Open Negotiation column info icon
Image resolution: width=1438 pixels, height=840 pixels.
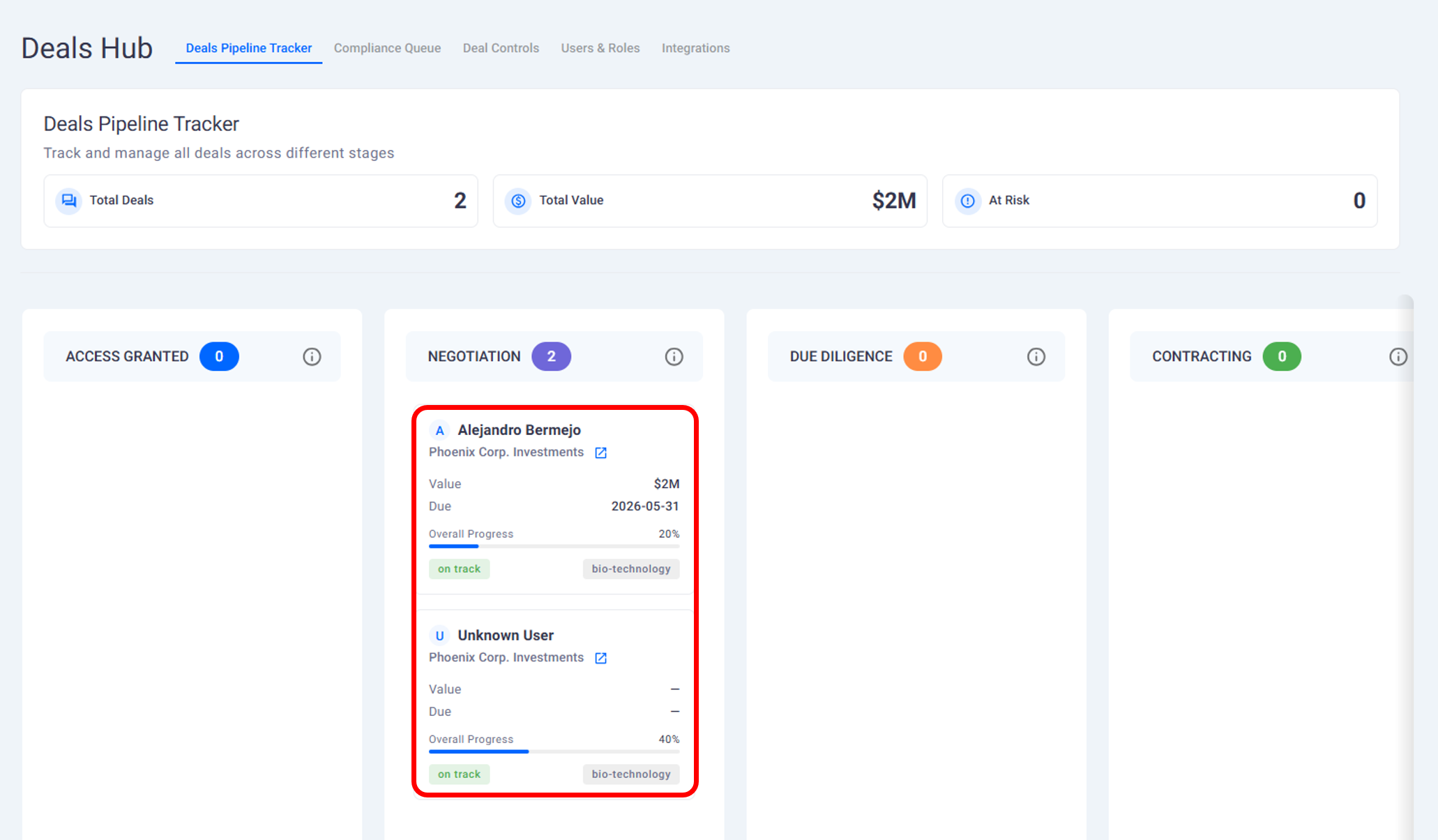pos(674,357)
